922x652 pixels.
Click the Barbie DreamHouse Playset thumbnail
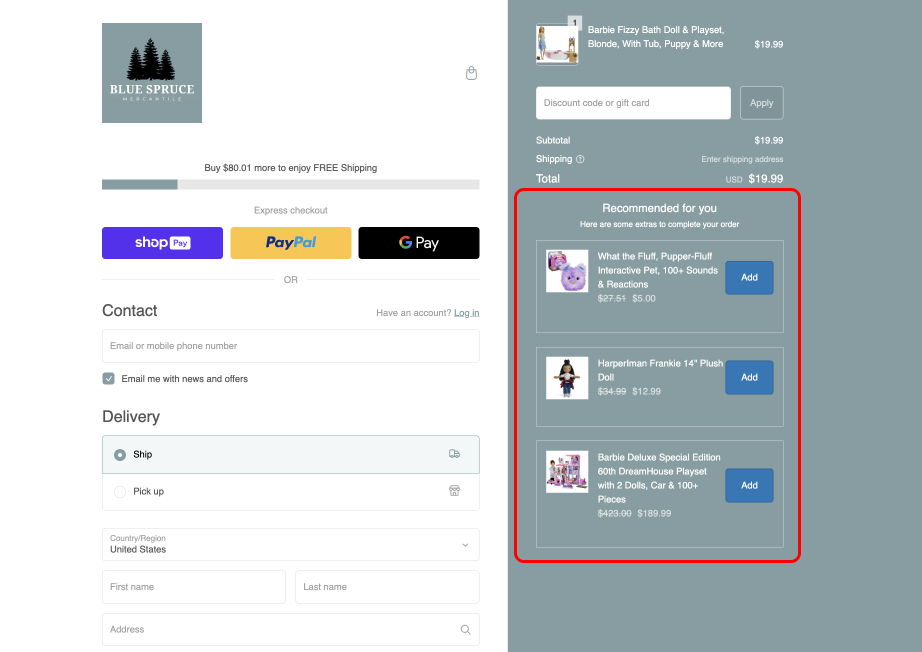[x=567, y=472]
